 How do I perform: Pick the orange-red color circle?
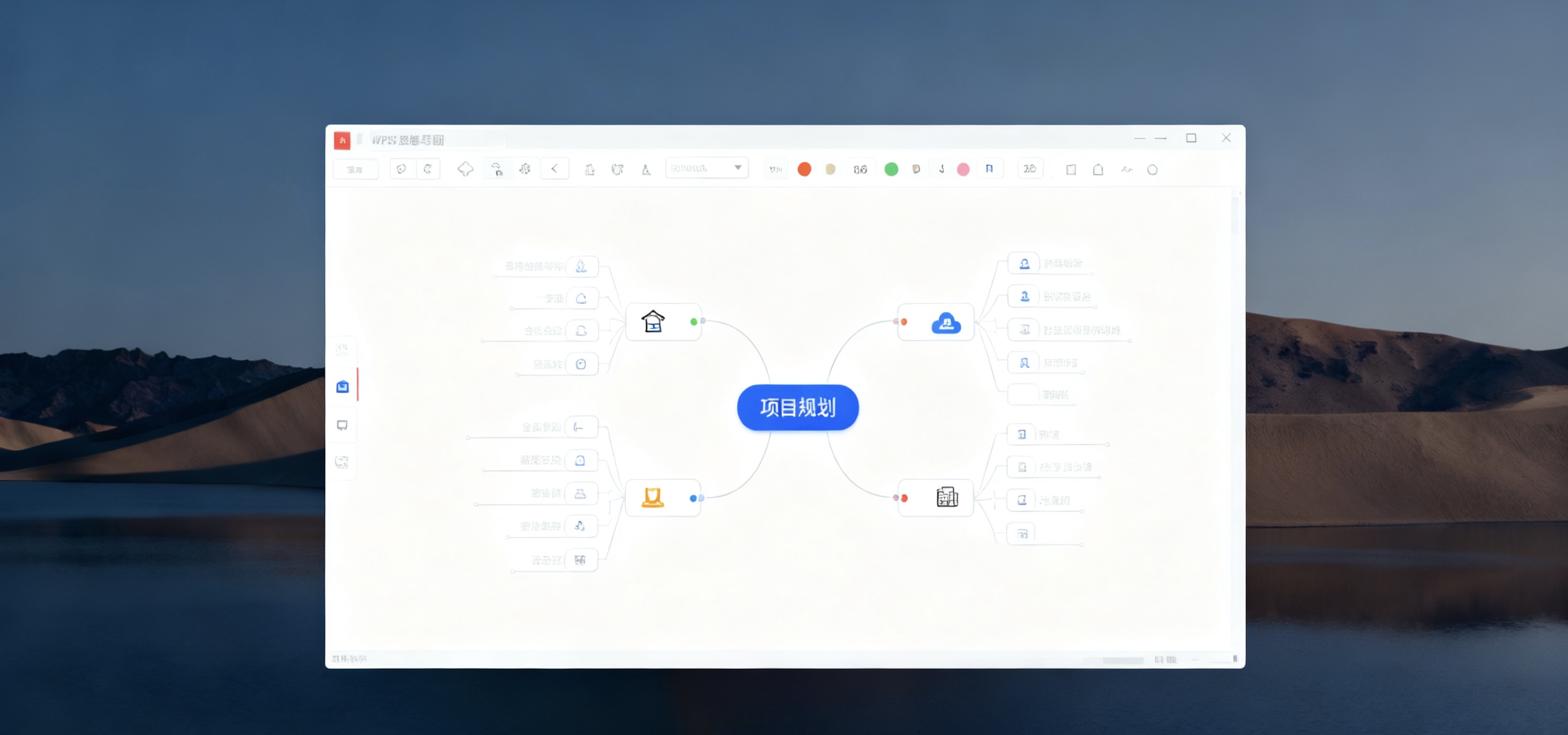(x=804, y=169)
